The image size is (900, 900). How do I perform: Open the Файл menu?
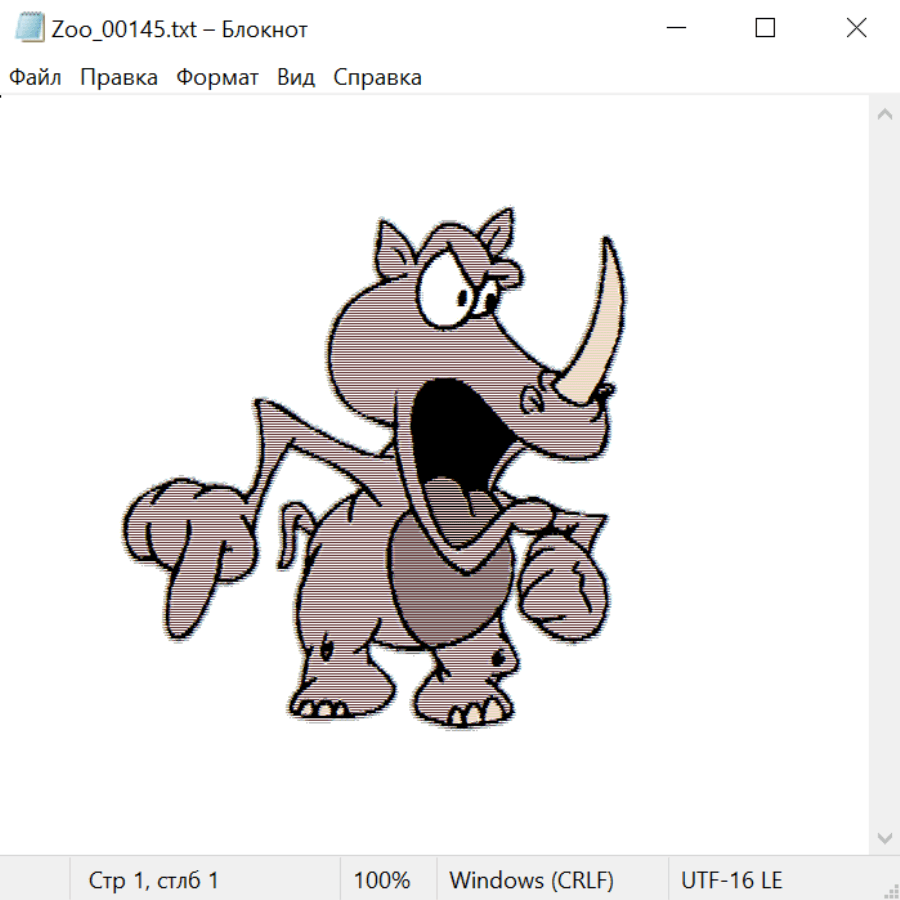click(36, 78)
